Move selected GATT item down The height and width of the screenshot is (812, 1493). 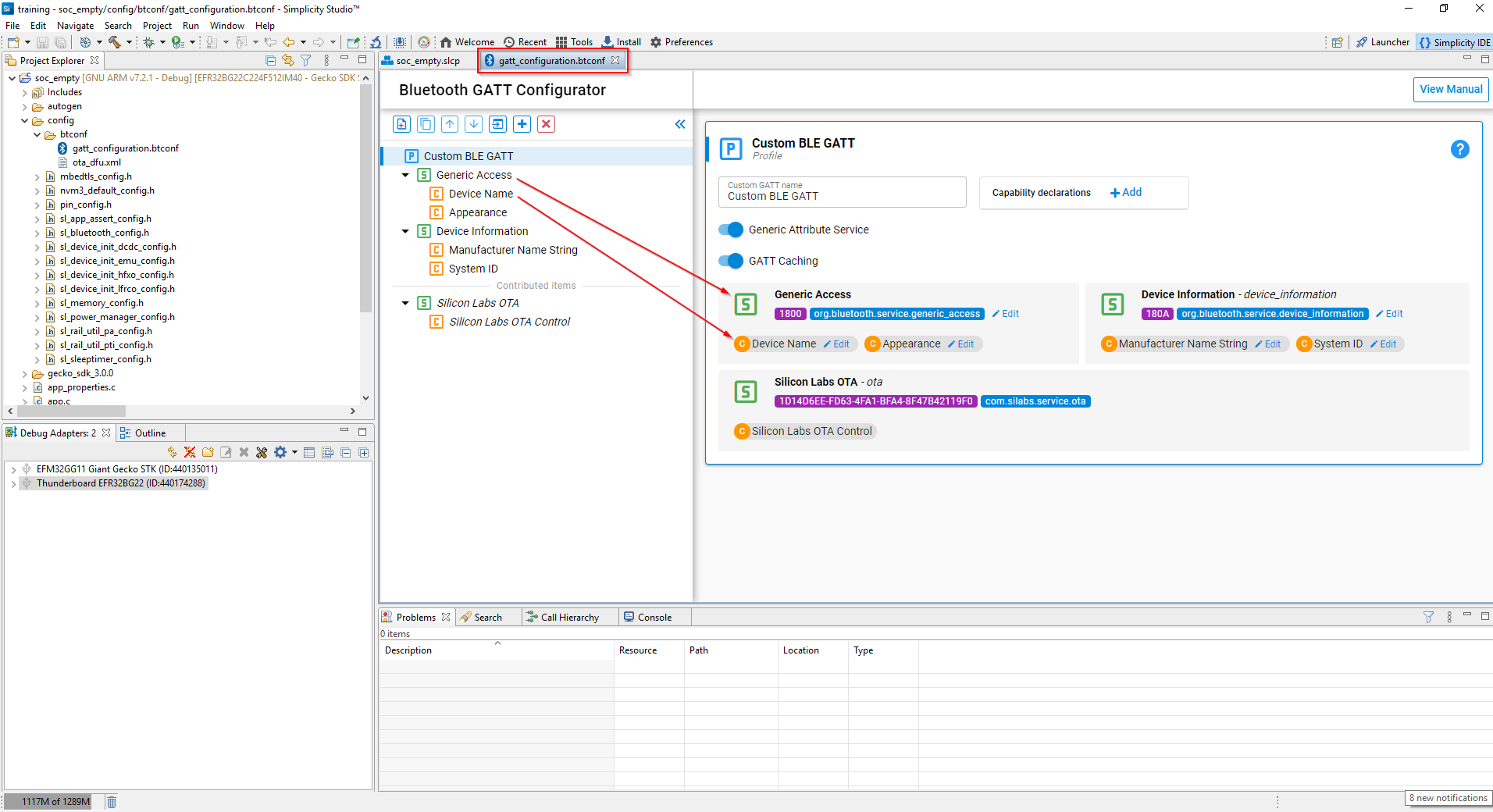[474, 124]
